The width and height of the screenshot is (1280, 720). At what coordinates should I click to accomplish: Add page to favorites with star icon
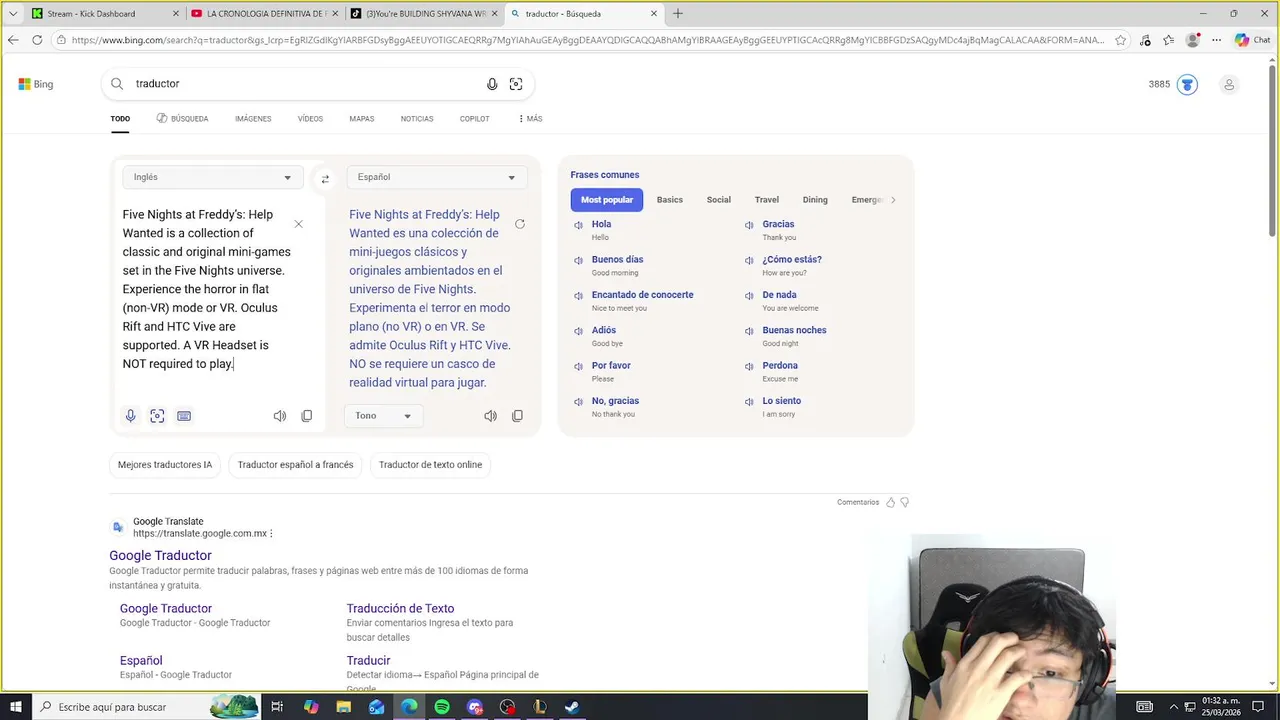click(x=1121, y=40)
